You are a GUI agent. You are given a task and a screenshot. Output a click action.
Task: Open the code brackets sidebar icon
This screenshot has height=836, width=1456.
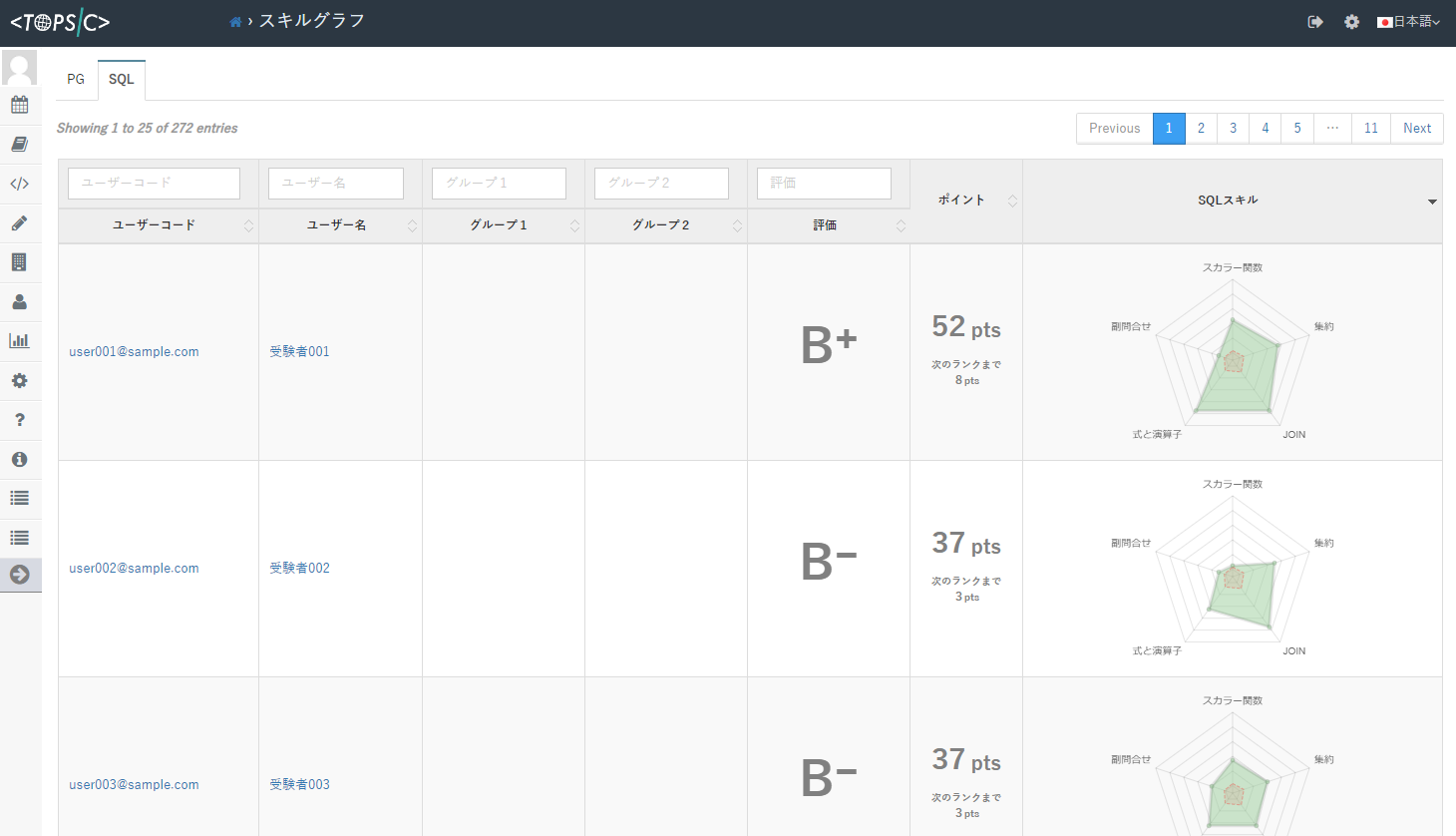19,184
